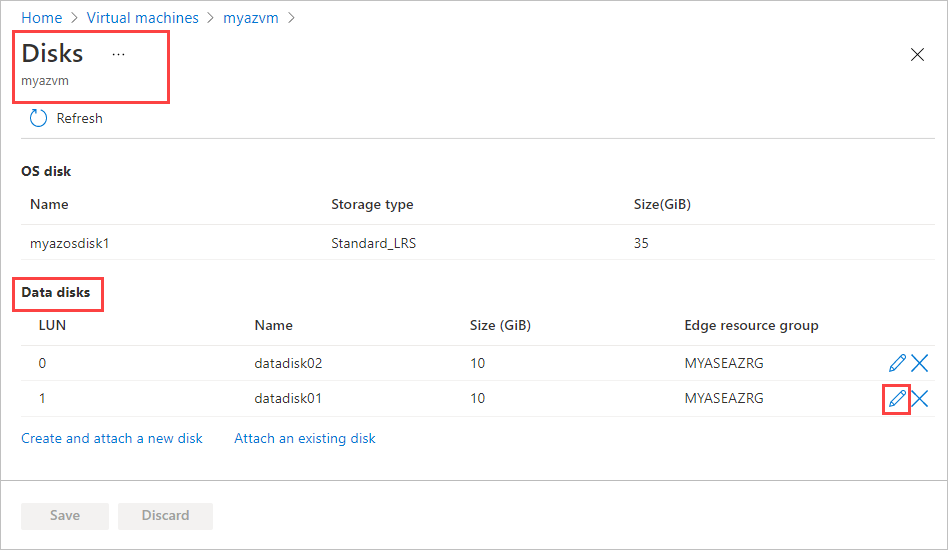Click the Discard button
Viewport: 948px width, 550px height.
point(165,516)
